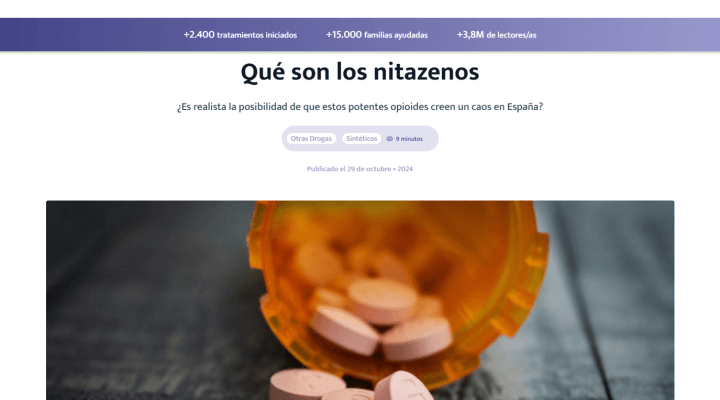Click the Qué son los nitazenos headline
The height and width of the screenshot is (400, 720).
360,72
